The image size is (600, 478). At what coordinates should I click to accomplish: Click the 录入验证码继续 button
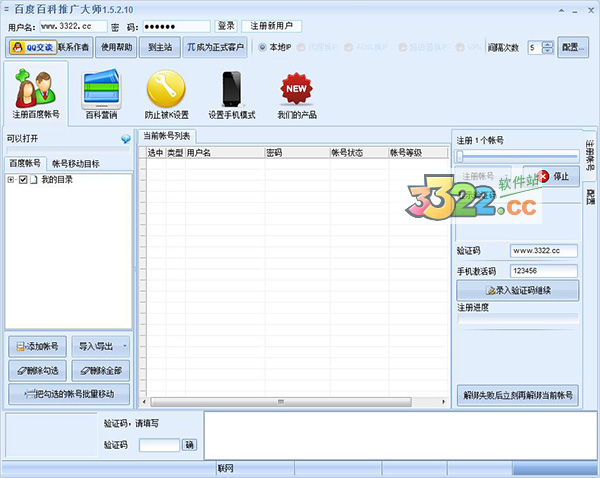(x=517, y=290)
